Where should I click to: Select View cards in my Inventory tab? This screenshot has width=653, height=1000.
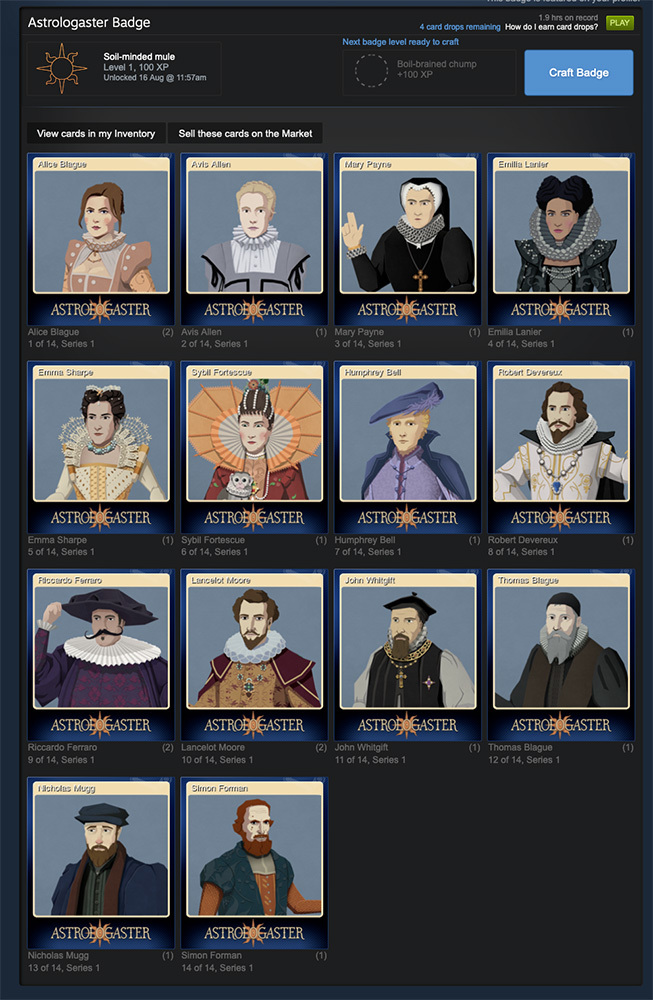tap(96, 133)
